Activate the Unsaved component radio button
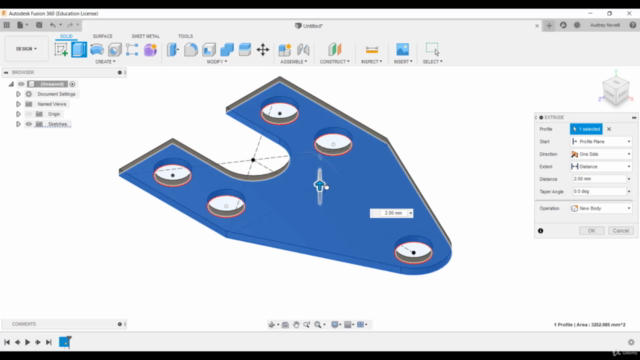 click(x=72, y=84)
